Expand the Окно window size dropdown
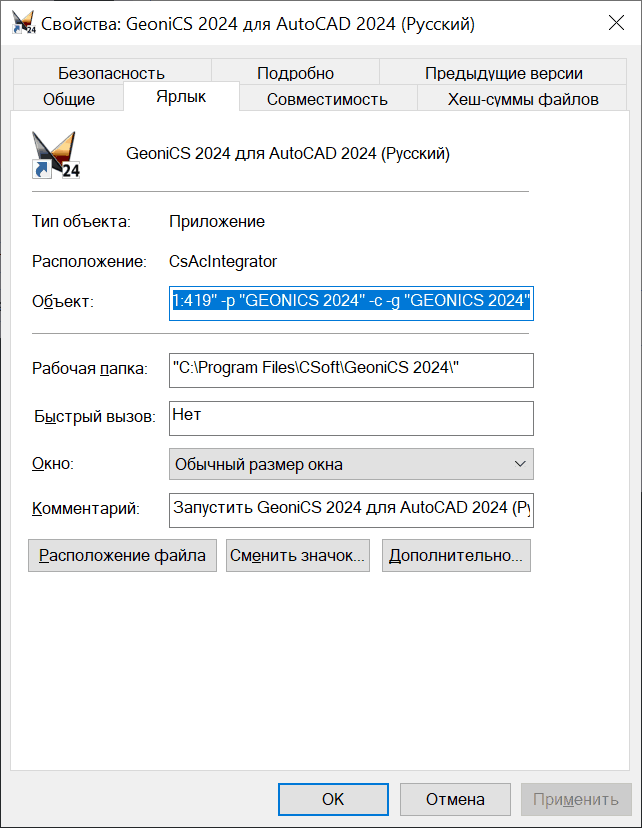 click(351, 464)
